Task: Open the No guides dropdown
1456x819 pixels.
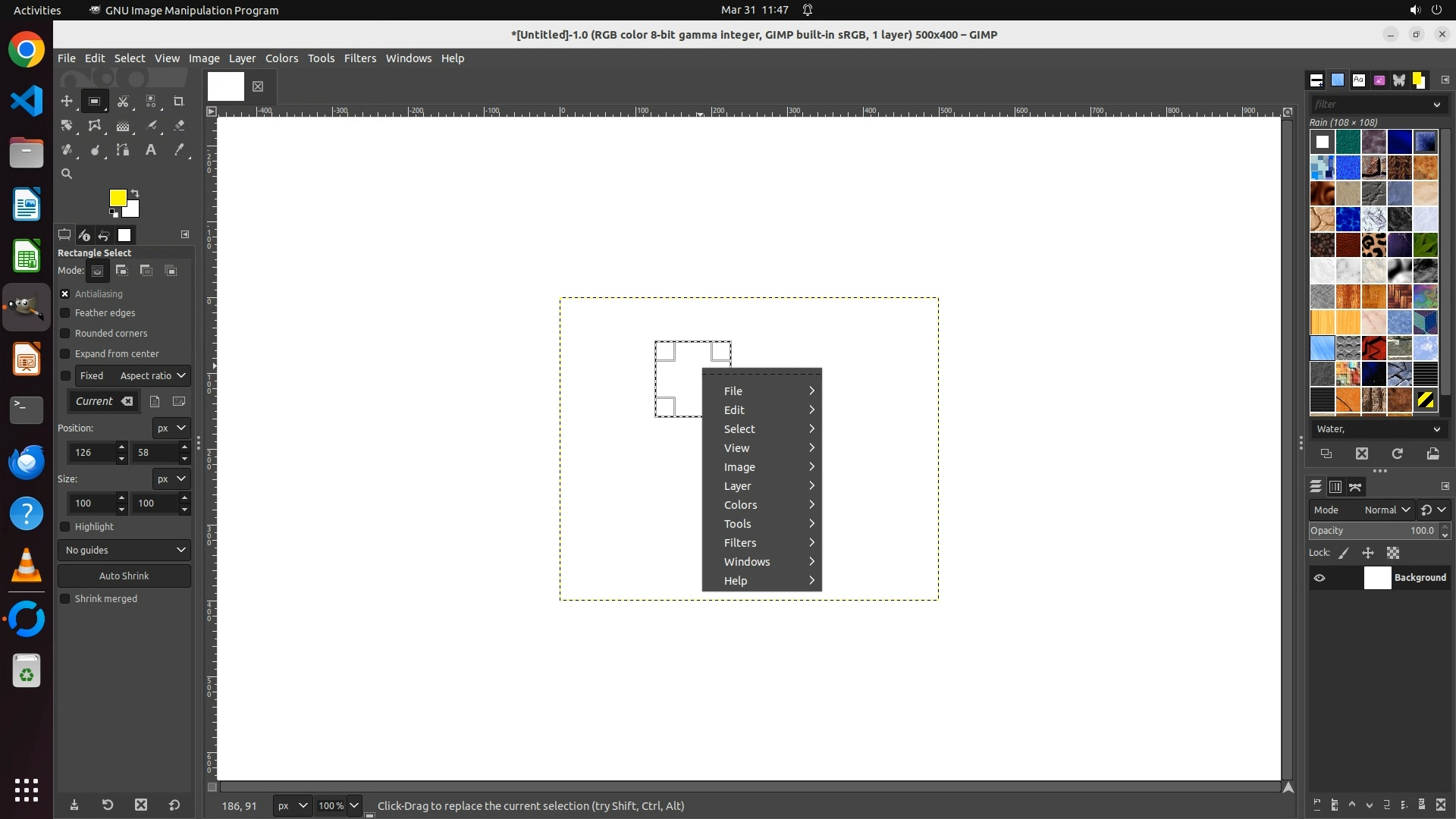Action: (124, 550)
